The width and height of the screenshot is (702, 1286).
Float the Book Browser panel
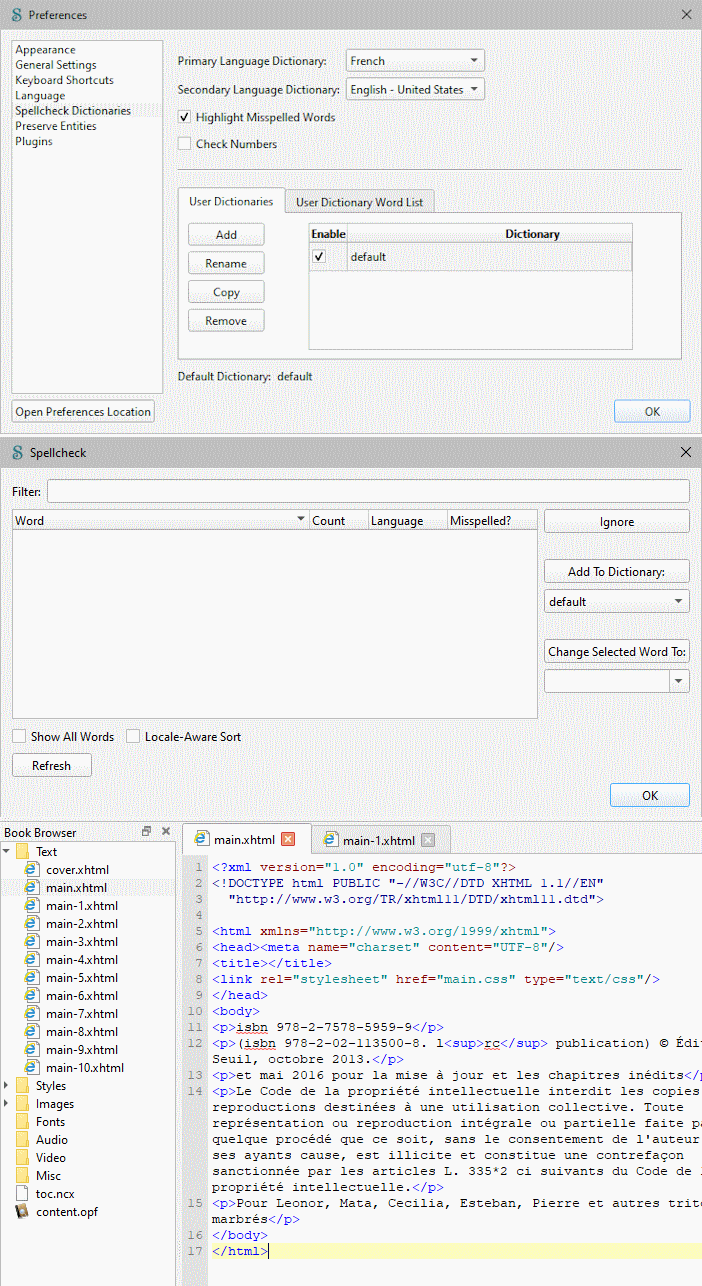pyautogui.click(x=146, y=832)
